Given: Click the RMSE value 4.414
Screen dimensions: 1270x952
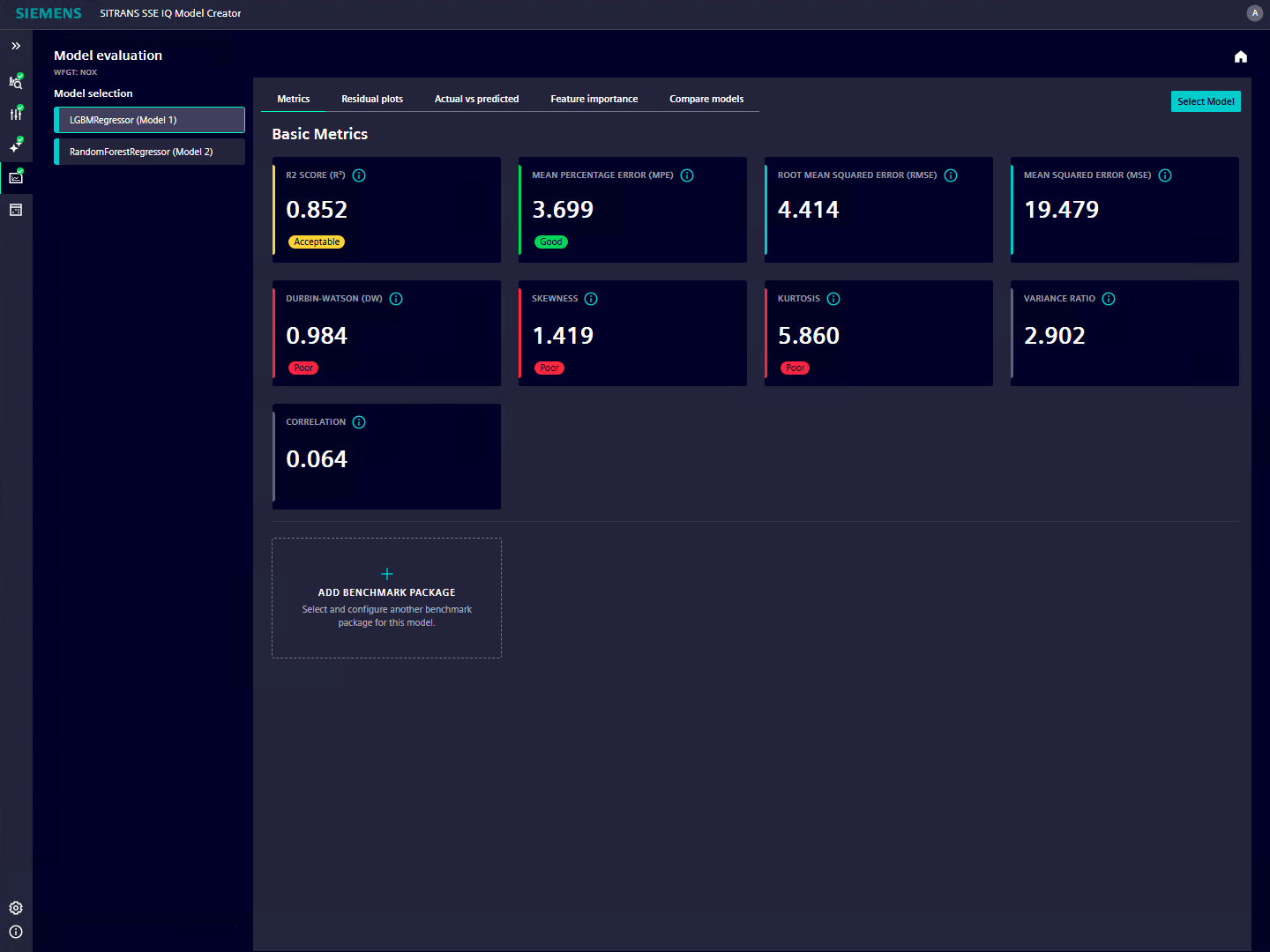Looking at the screenshot, I should point(809,210).
